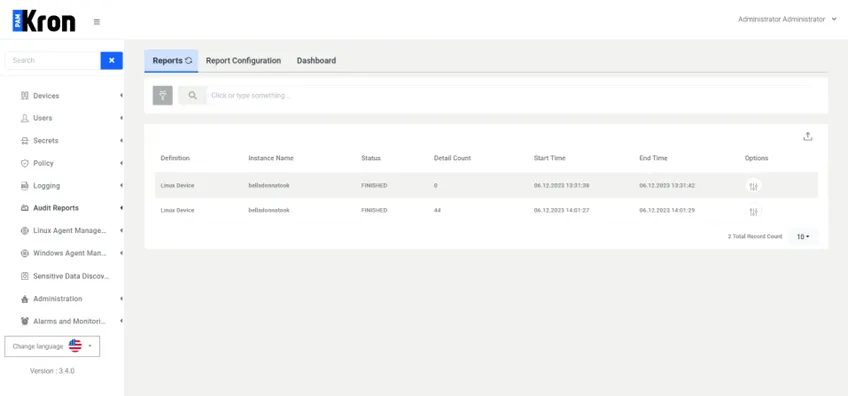Screen dimensions: 848x396
Task: Open Secrets in the sidebar
Action: (x=45, y=141)
